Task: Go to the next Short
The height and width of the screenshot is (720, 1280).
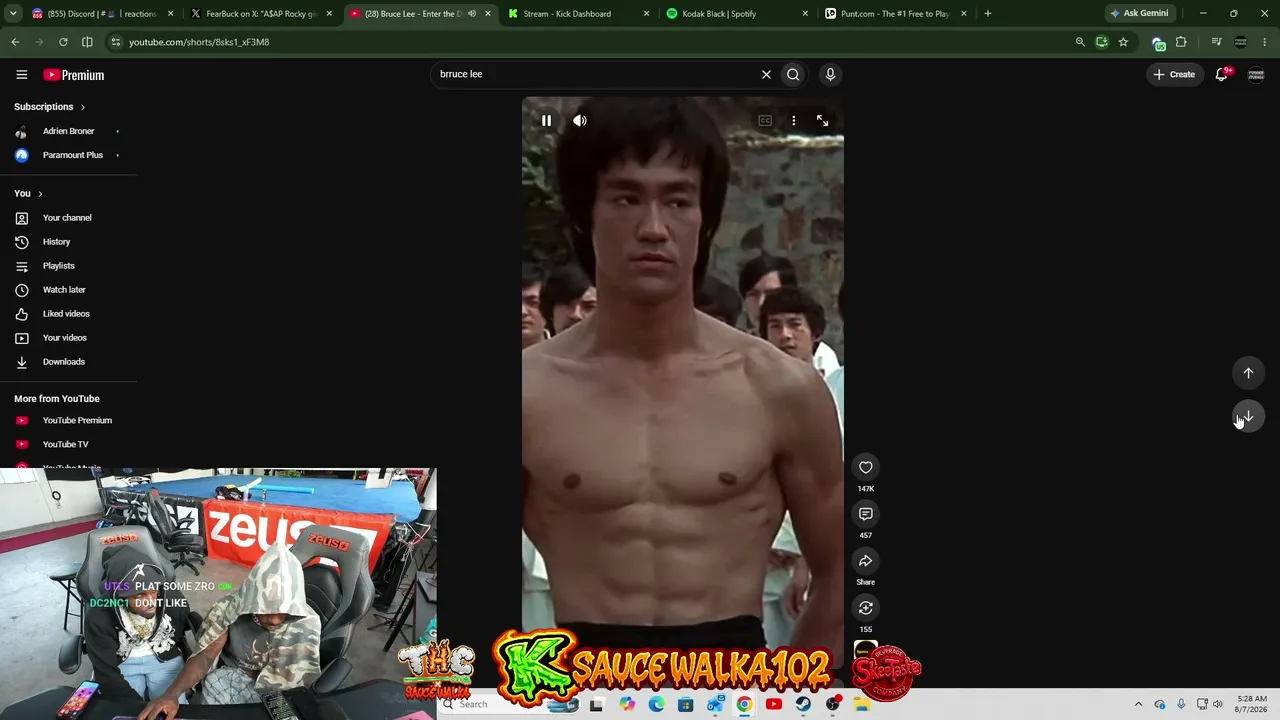Action: click(1248, 417)
